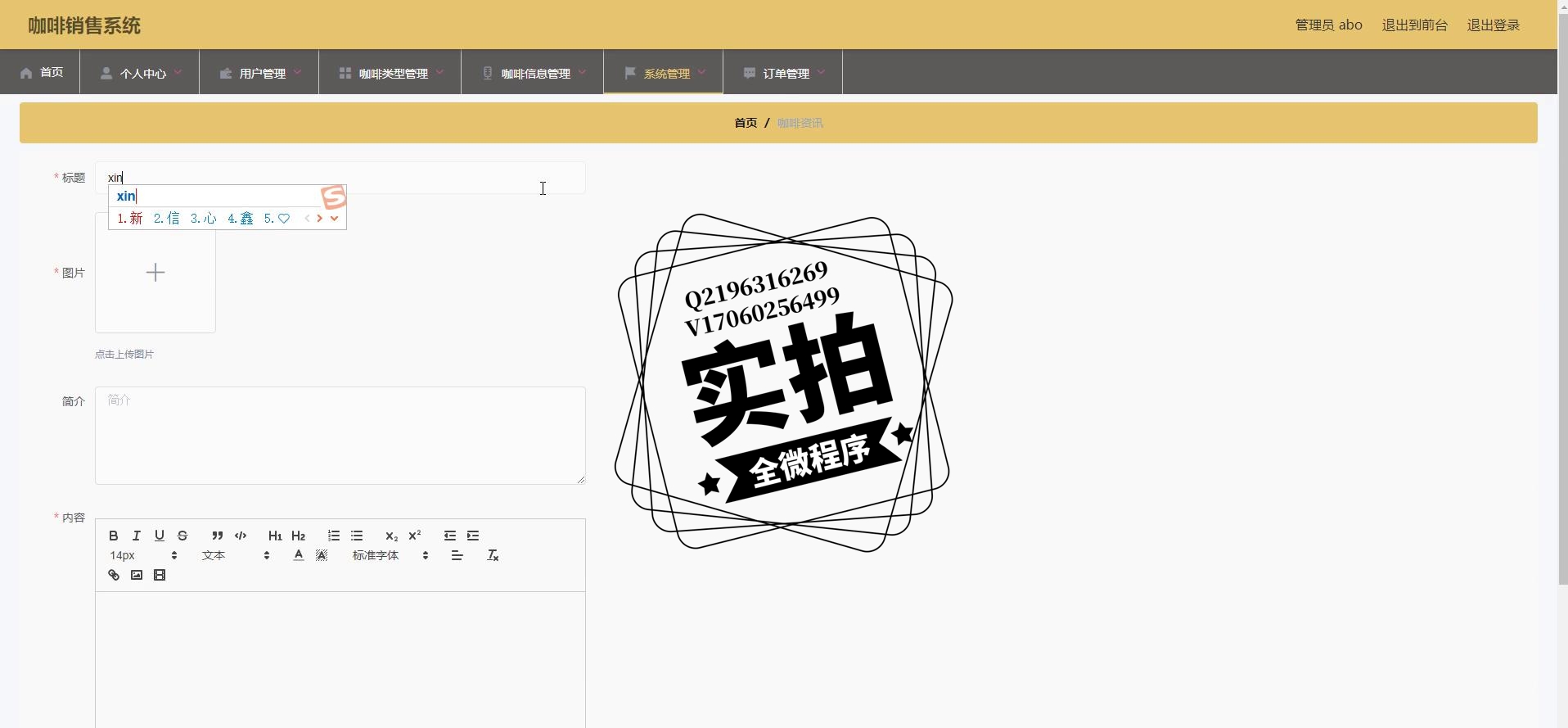Open the text alignment options
This screenshot has width=1568, height=728.
click(x=457, y=555)
